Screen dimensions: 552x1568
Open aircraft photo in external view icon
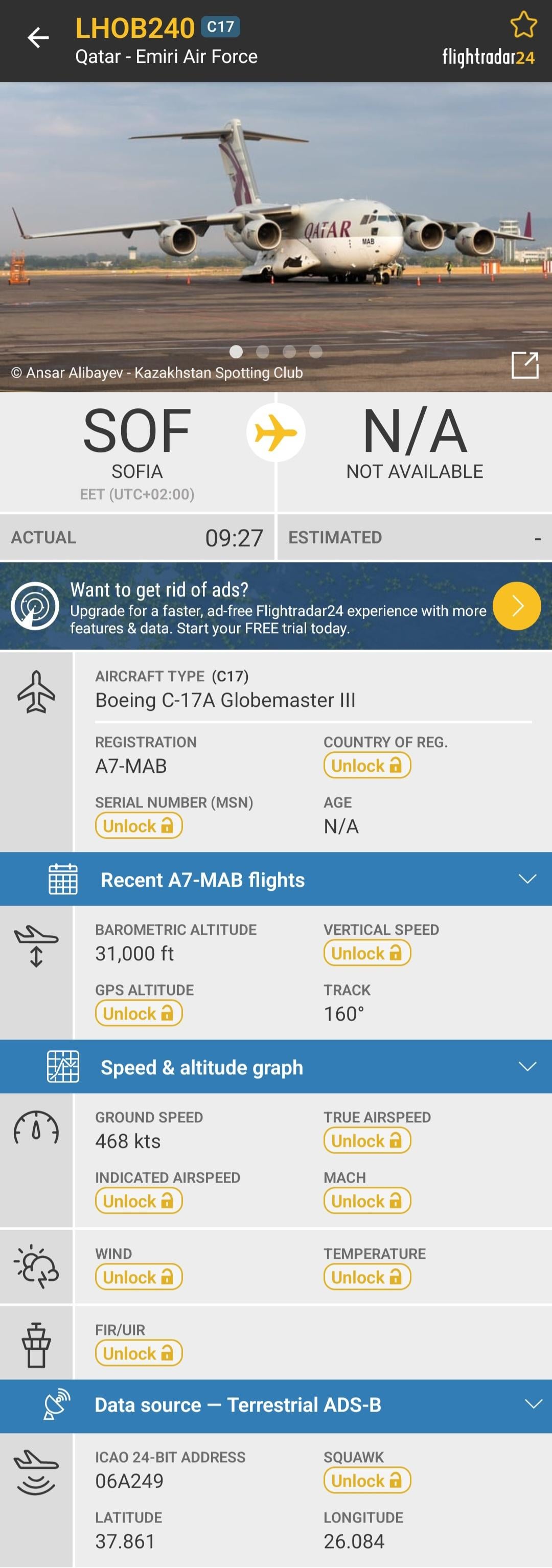524,365
